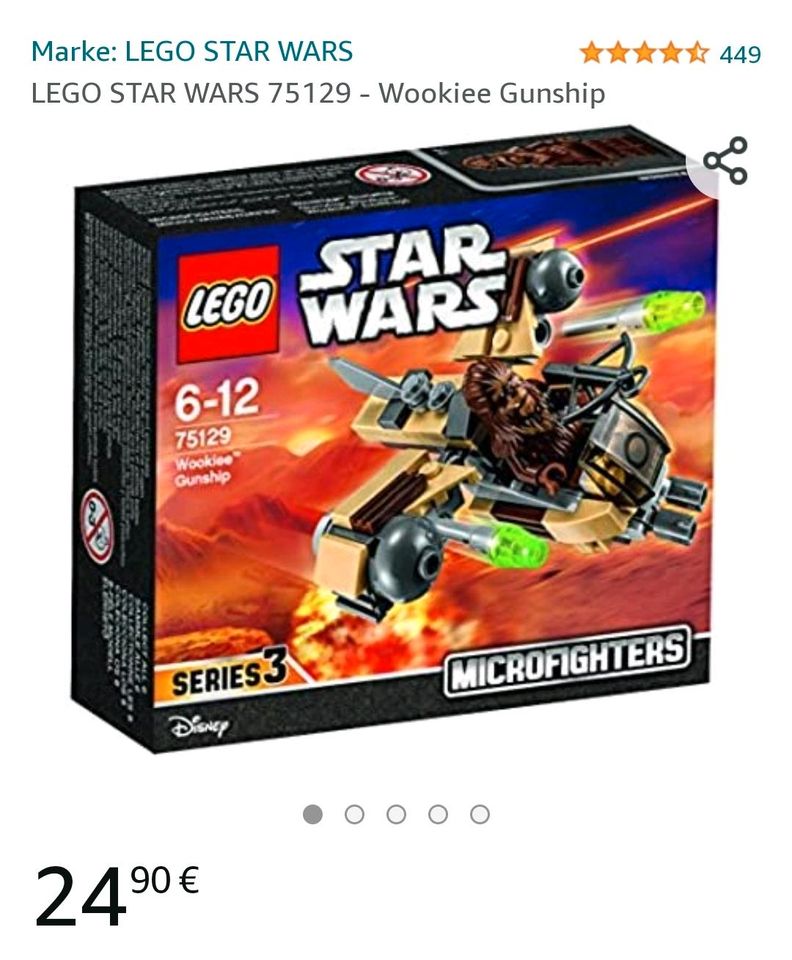Tap the share icon on product image
The image size is (792, 960).
tap(725, 160)
